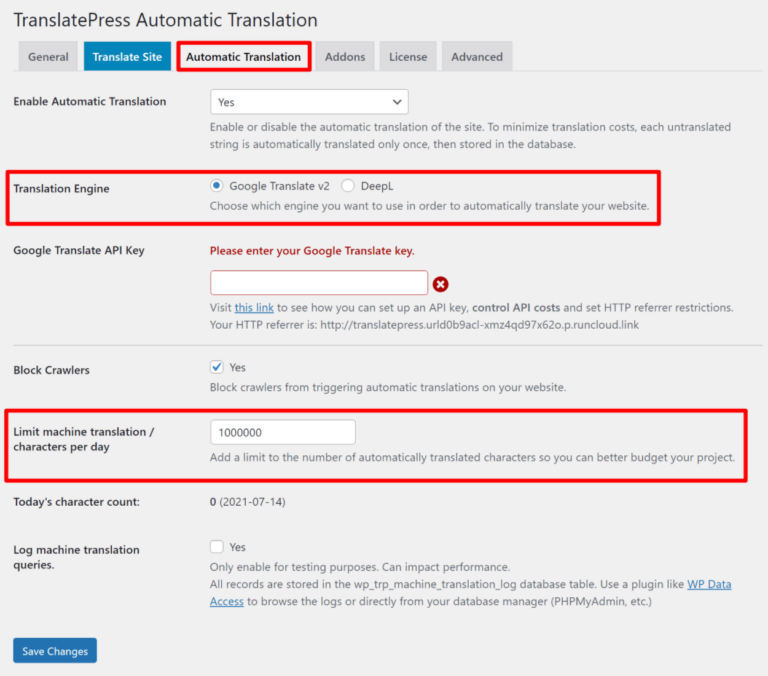768x676 pixels.
Task: Open the License tab
Action: coord(408,57)
